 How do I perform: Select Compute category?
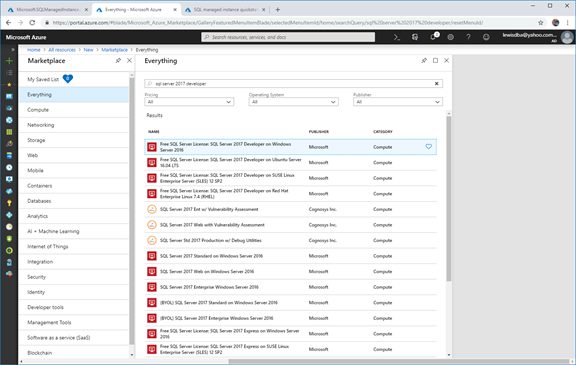73,110
